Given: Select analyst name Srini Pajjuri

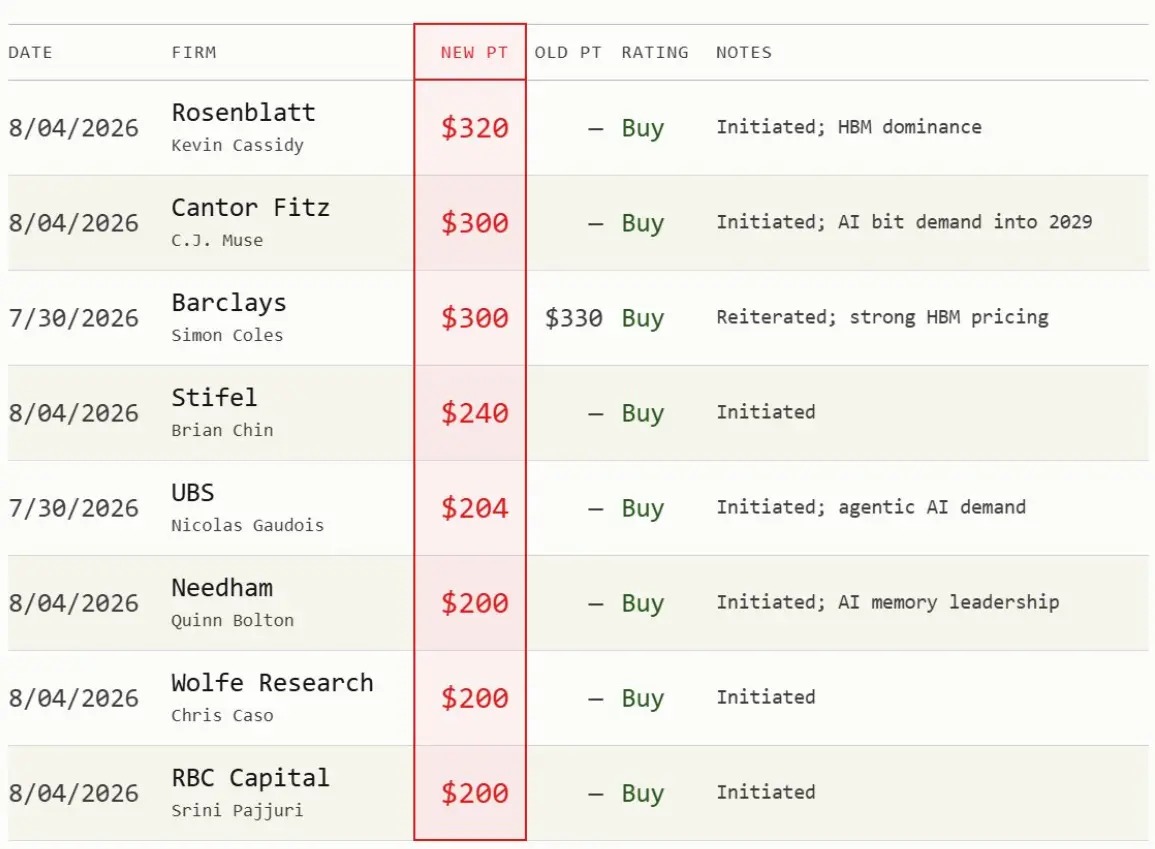Looking at the screenshot, I should pos(237,810).
